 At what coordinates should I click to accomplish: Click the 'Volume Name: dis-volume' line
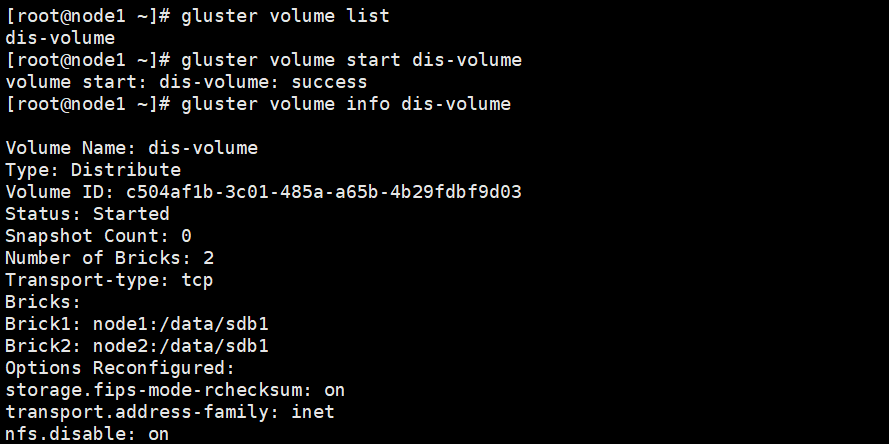(x=131, y=148)
